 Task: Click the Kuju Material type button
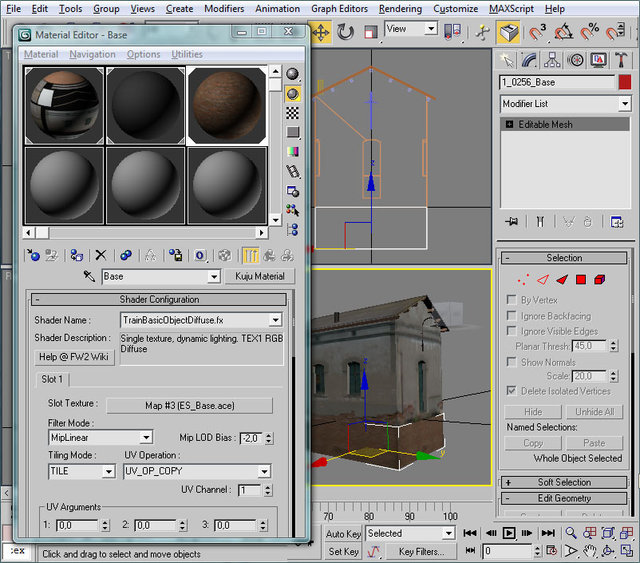click(260, 276)
